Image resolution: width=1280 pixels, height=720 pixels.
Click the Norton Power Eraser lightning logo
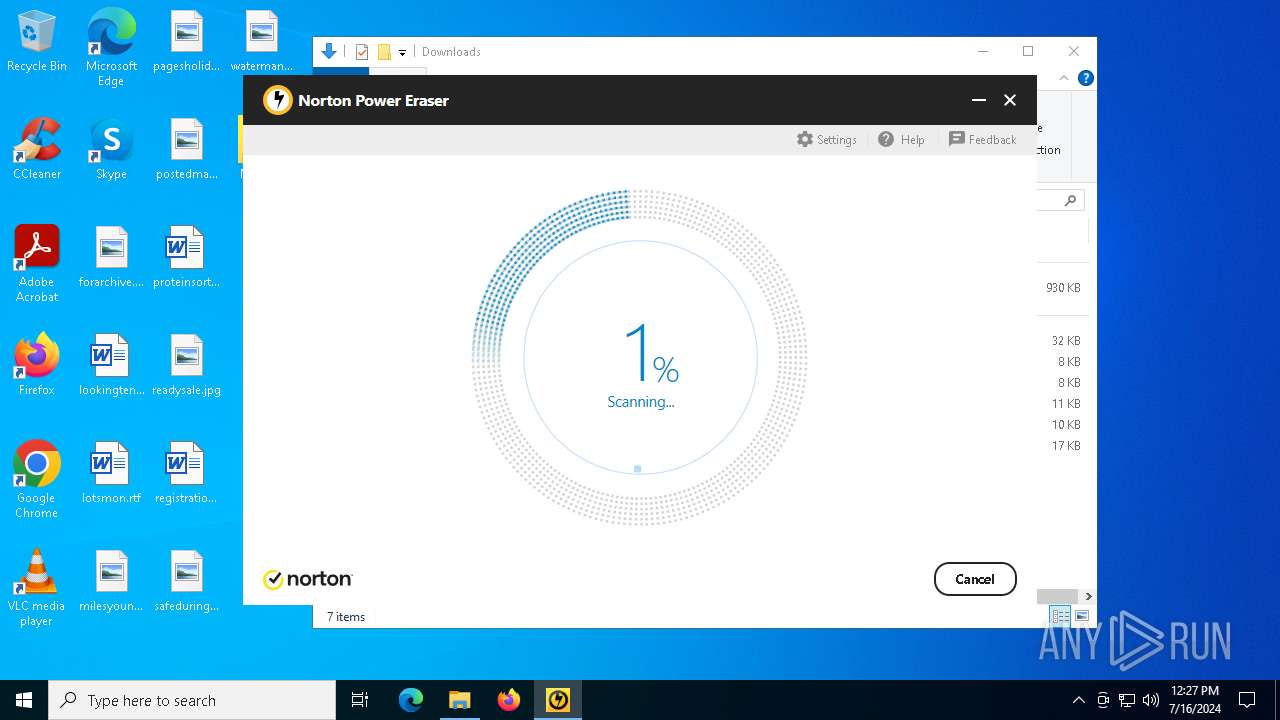coord(277,100)
